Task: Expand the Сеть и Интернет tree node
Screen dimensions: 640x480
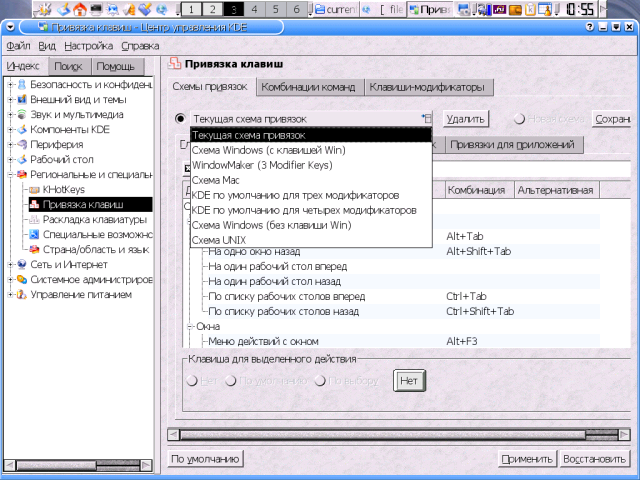Action: [x=10, y=264]
